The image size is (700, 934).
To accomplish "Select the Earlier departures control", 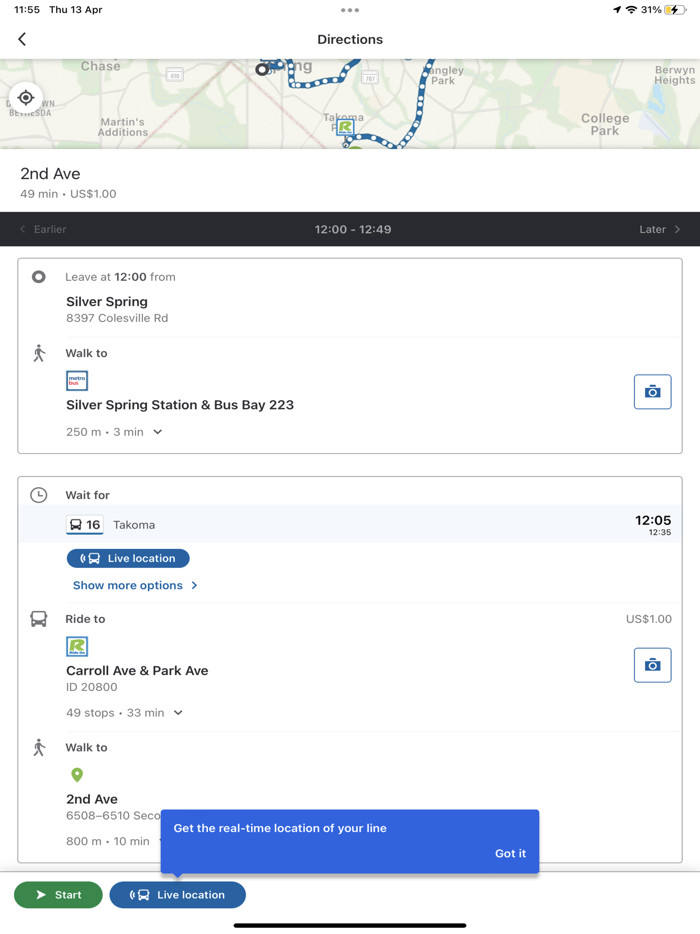I will (x=43, y=229).
